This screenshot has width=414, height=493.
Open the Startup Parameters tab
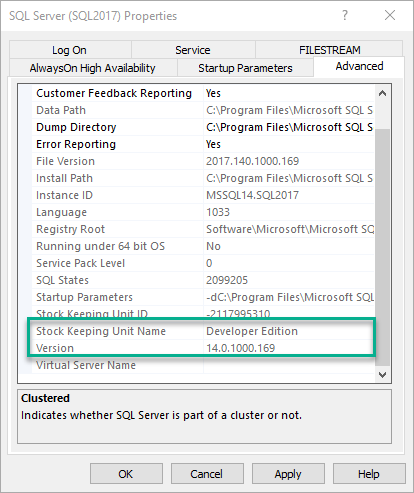point(245,68)
